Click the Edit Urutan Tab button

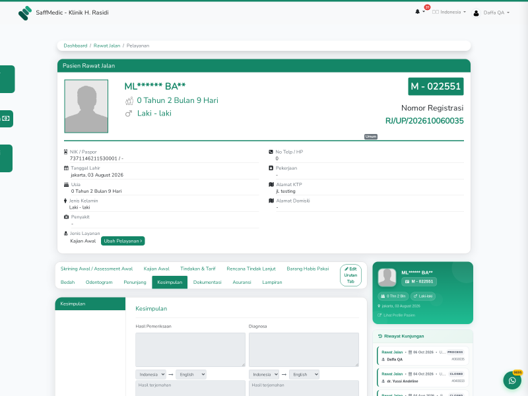pos(351,275)
